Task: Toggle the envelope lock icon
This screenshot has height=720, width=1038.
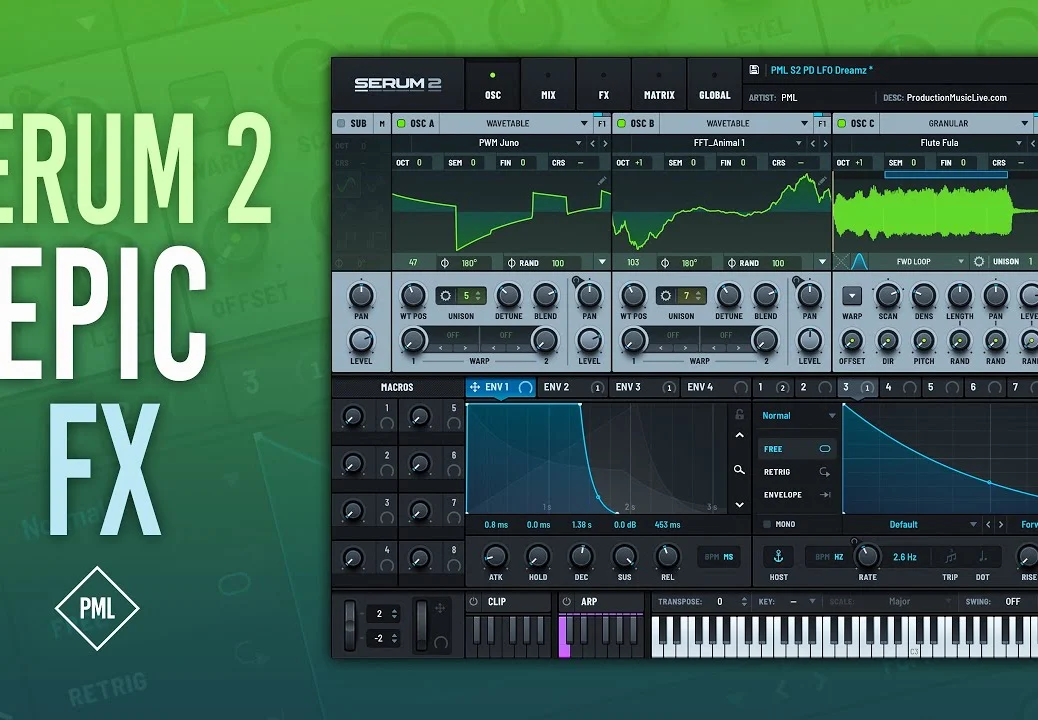Action: tap(739, 414)
